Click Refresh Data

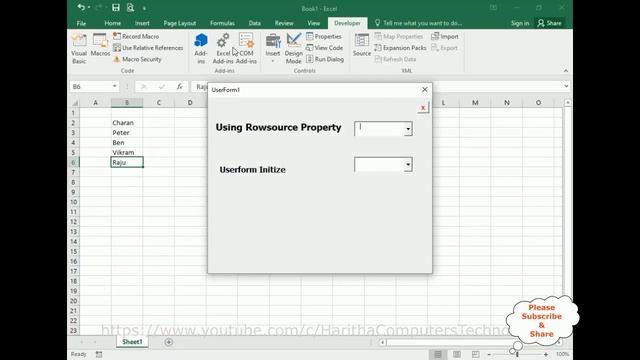click(395, 59)
